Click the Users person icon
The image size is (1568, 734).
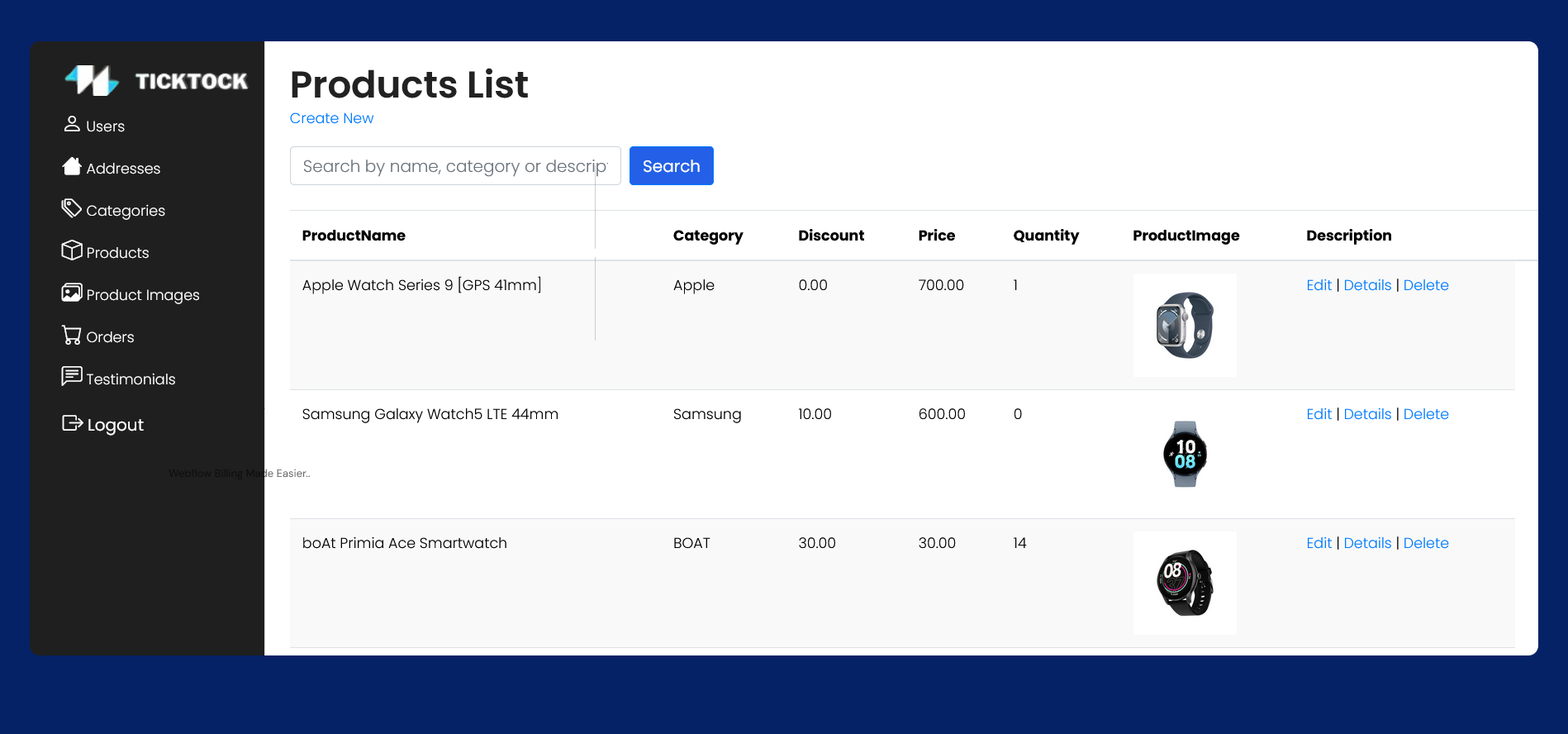pyautogui.click(x=72, y=124)
